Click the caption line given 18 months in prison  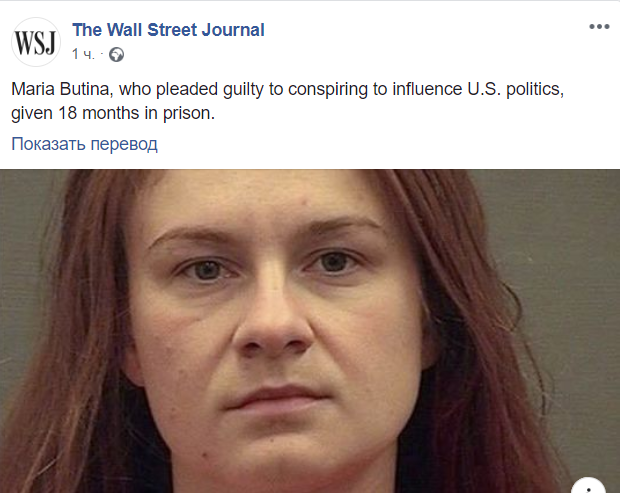pos(113,113)
